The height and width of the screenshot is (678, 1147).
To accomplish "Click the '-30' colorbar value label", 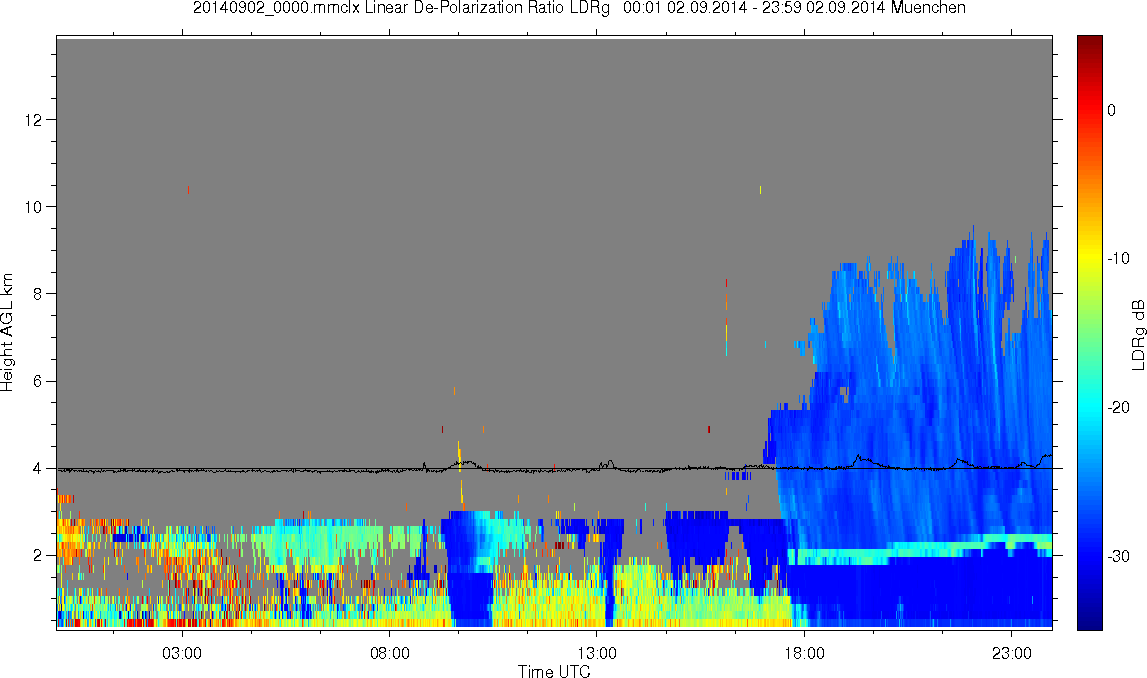I will point(1118,557).
